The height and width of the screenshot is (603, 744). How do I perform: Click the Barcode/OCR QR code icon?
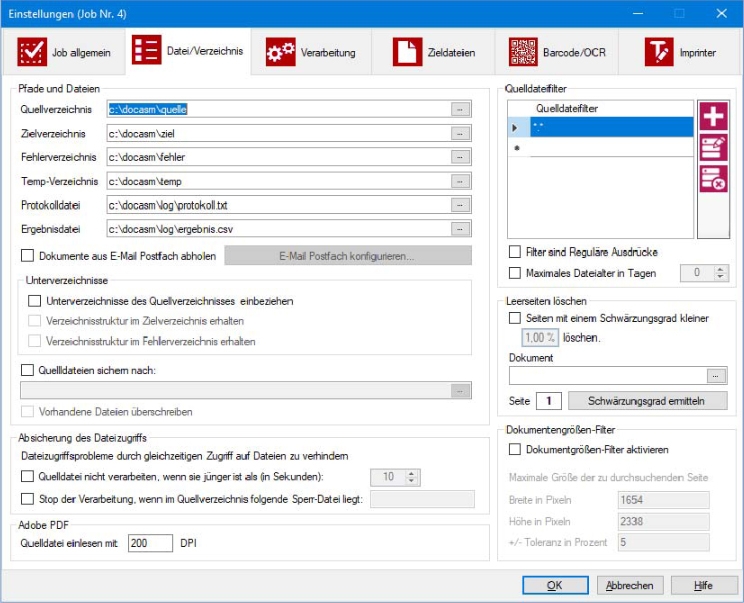point(523,52)
